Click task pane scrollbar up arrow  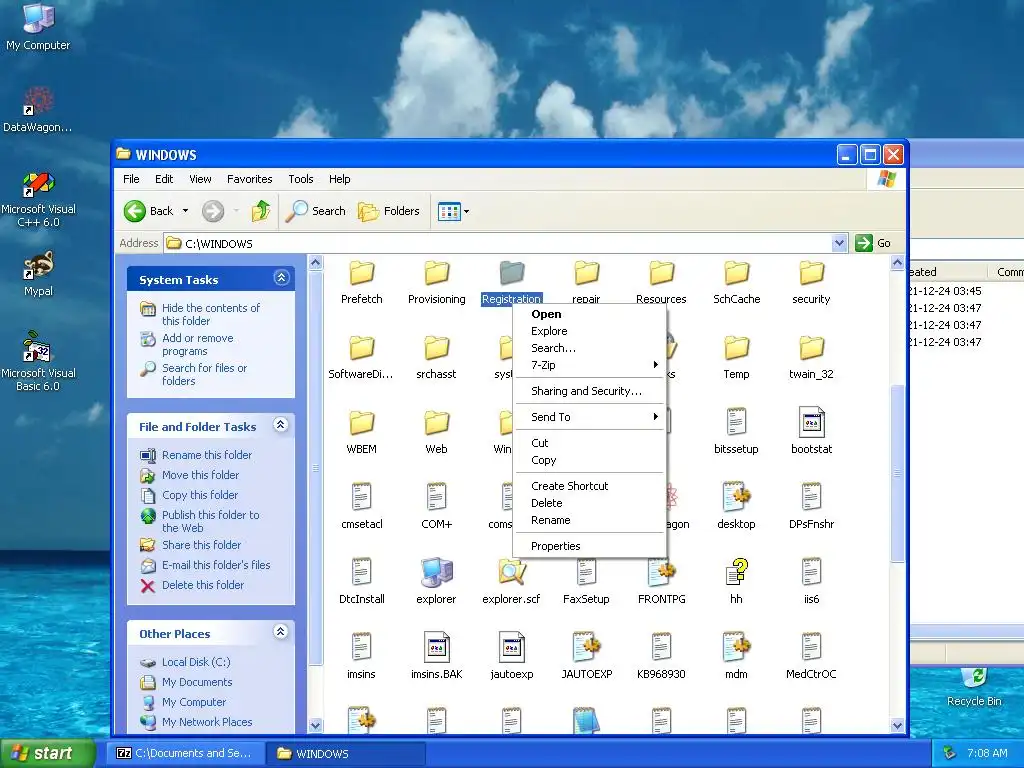pos(315,263)
